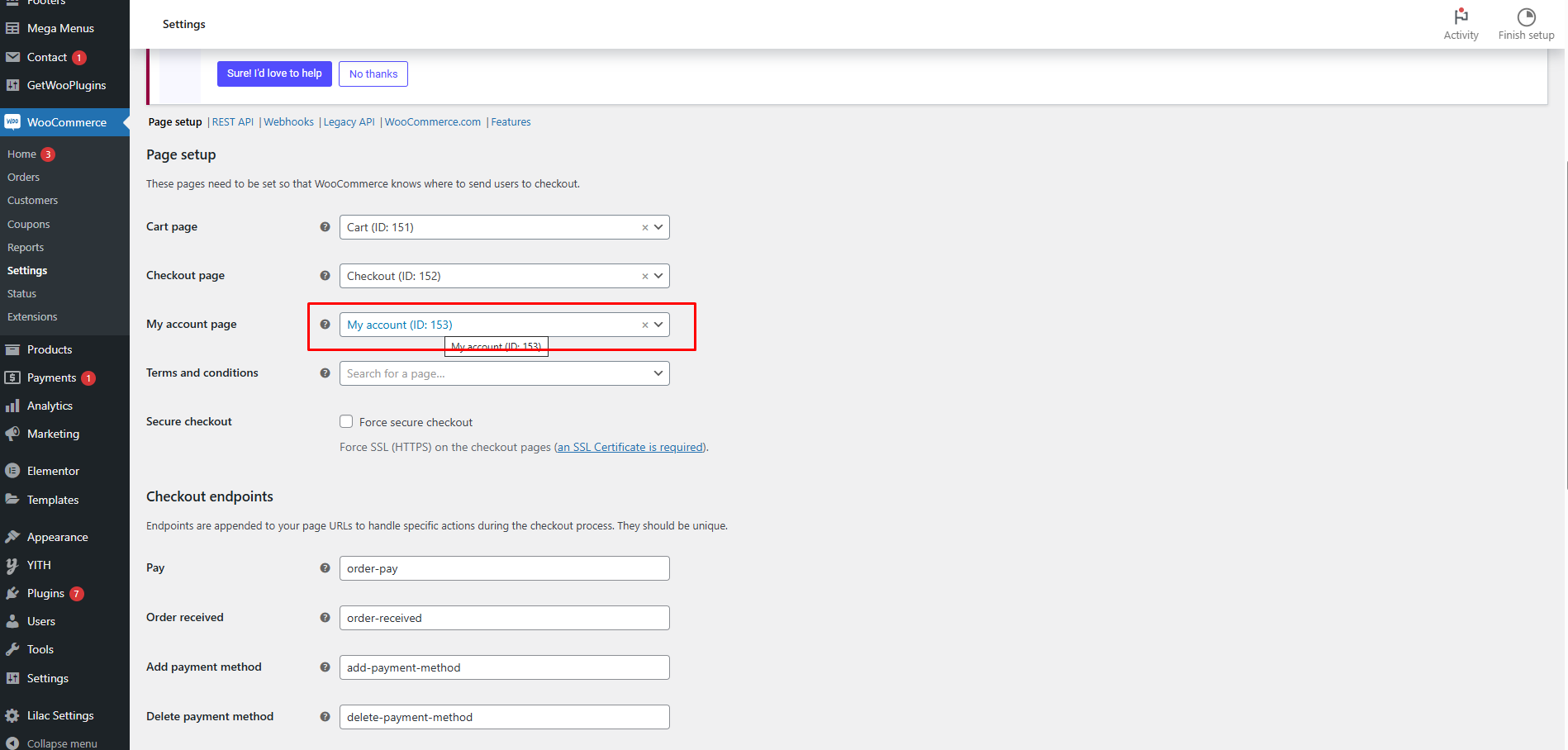The image size is (1568, 750).
Task: Click help icon for Terms and conditions
Action: 325,373
